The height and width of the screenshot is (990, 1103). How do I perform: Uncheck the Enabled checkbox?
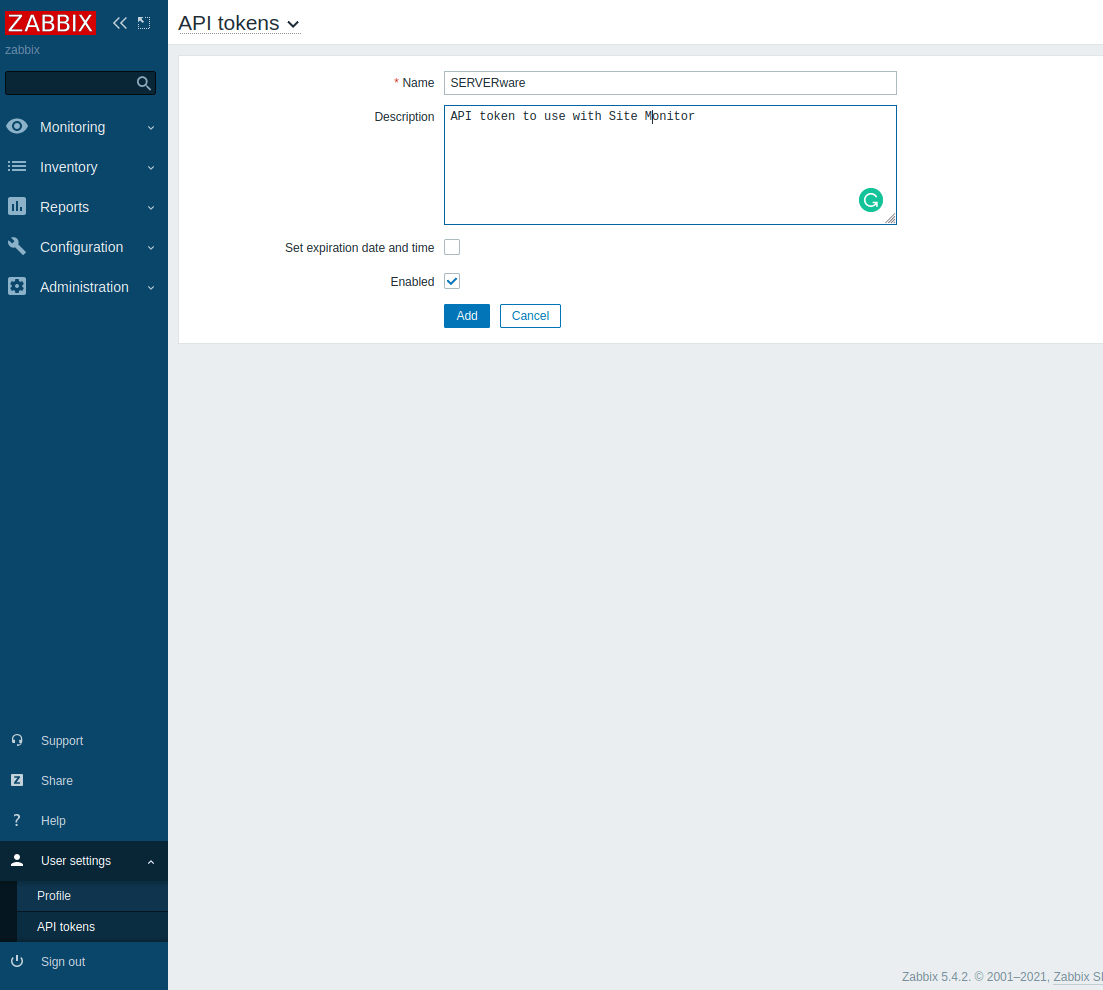(x=451, y=281)
